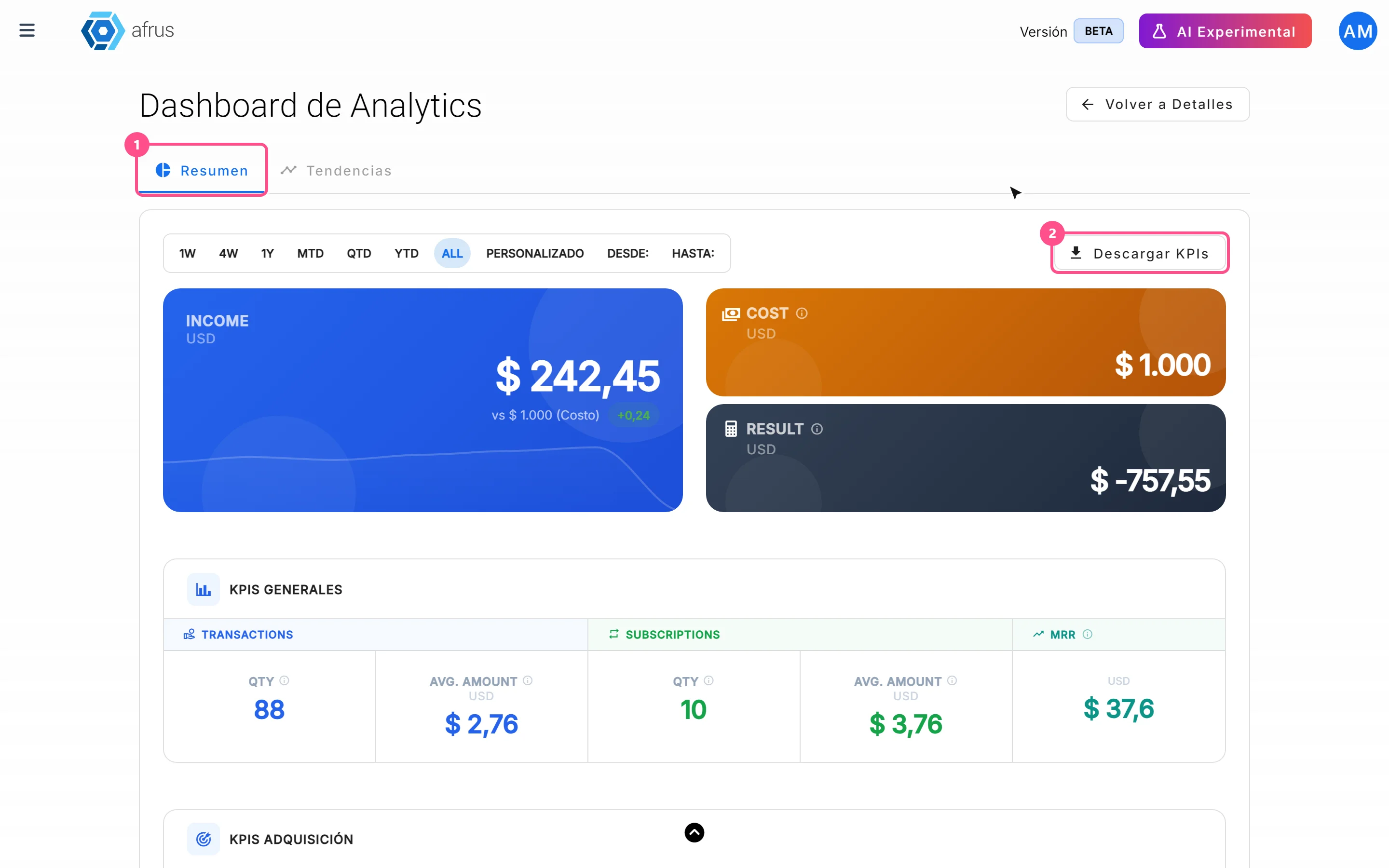This screenshot has width=1389, height=868.
Task: Click info icon beside Transactions QTY
Action: [284, 681]
